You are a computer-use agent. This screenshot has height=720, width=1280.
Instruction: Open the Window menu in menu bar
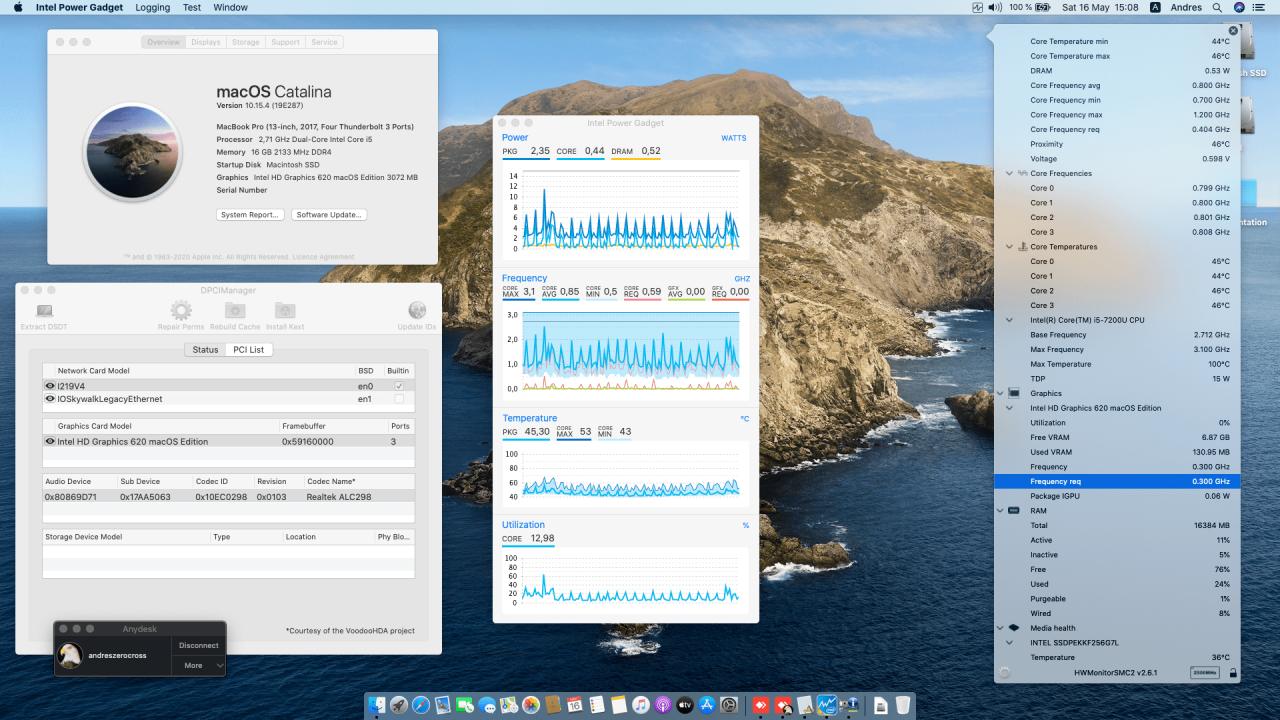[x=231, y=7]
